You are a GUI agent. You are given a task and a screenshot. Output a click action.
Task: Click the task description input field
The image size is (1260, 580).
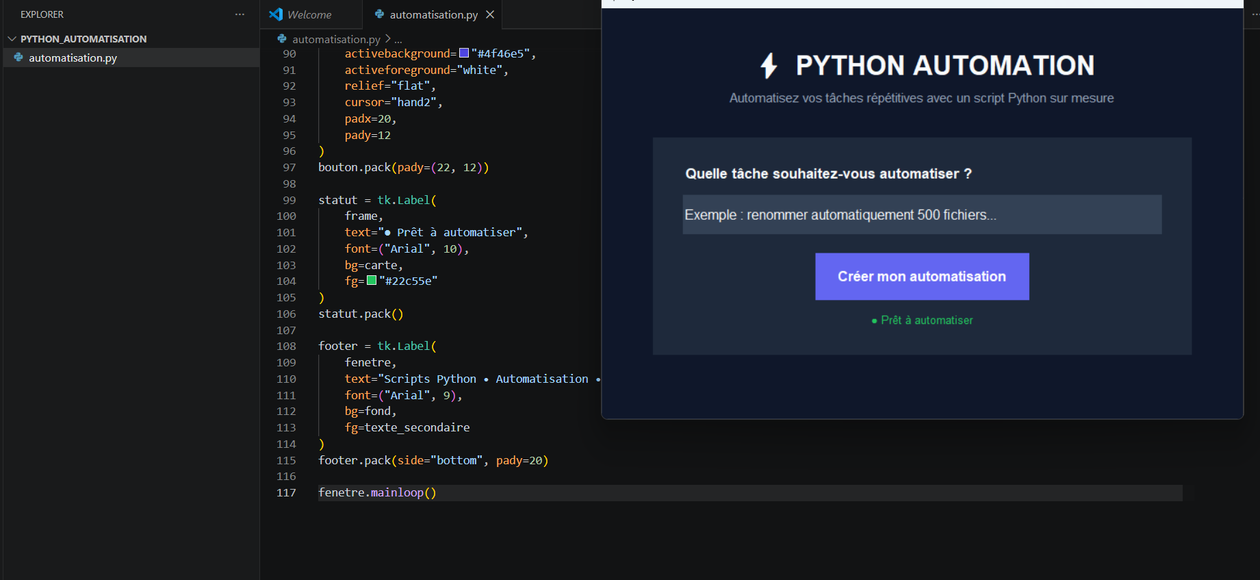(x=922, y=215)
